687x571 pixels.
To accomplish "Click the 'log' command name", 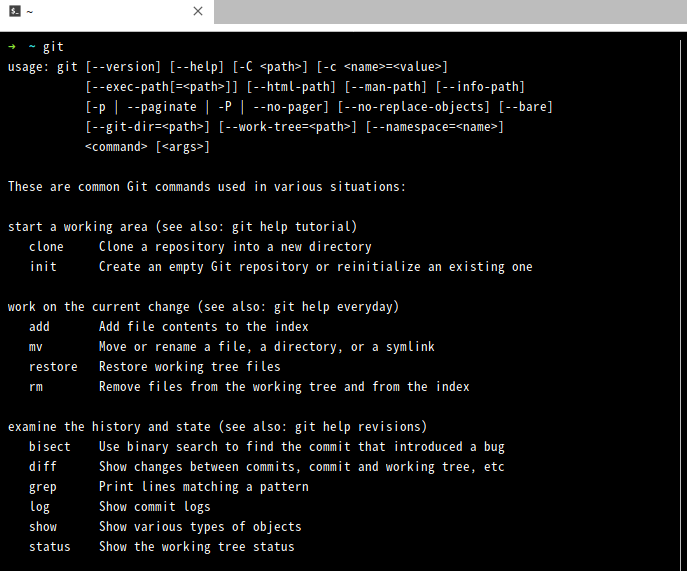I will pyautogui.click(x=39, y=507).
